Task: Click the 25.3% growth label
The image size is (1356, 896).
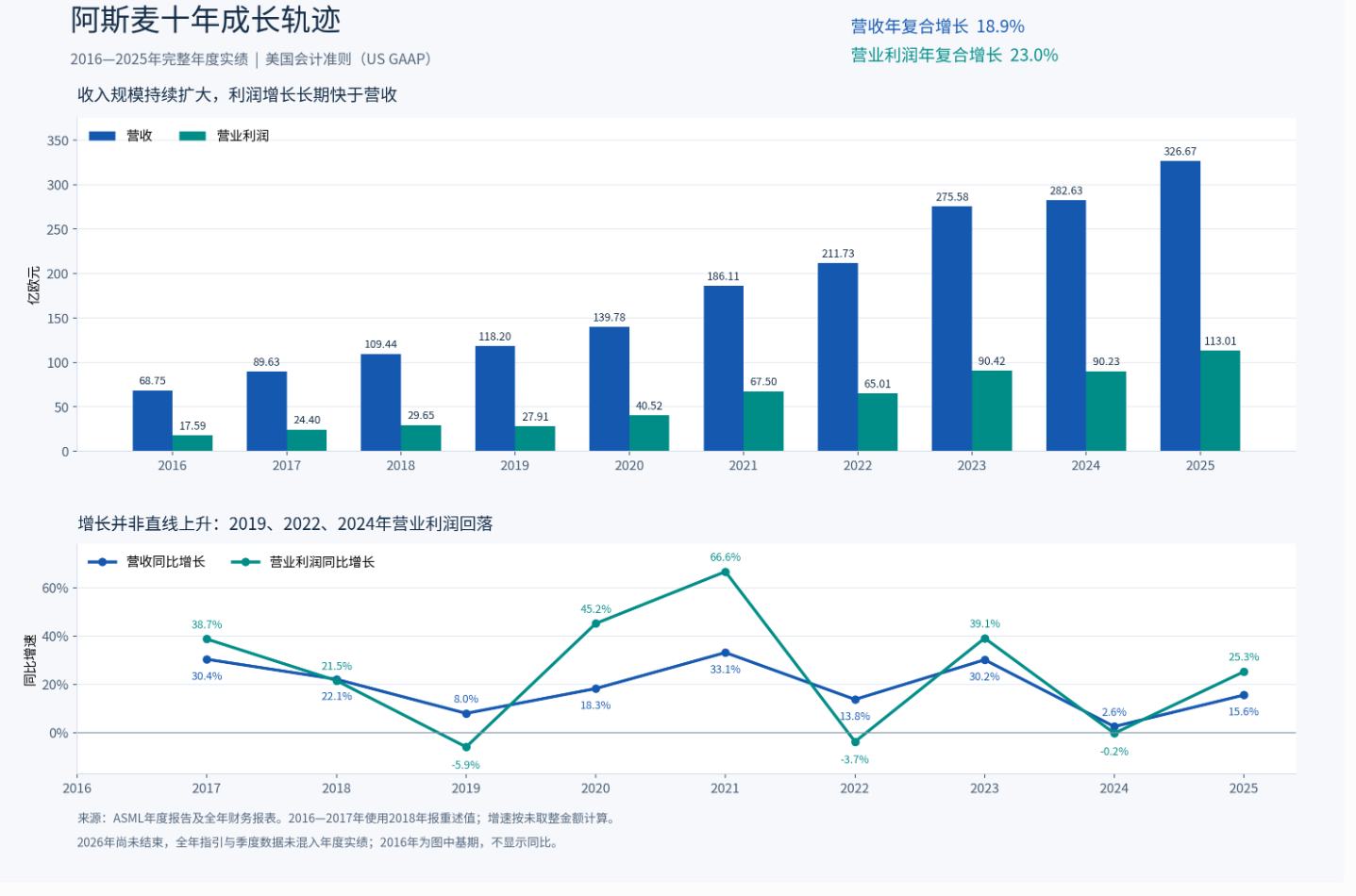Action: point(1244,657)
